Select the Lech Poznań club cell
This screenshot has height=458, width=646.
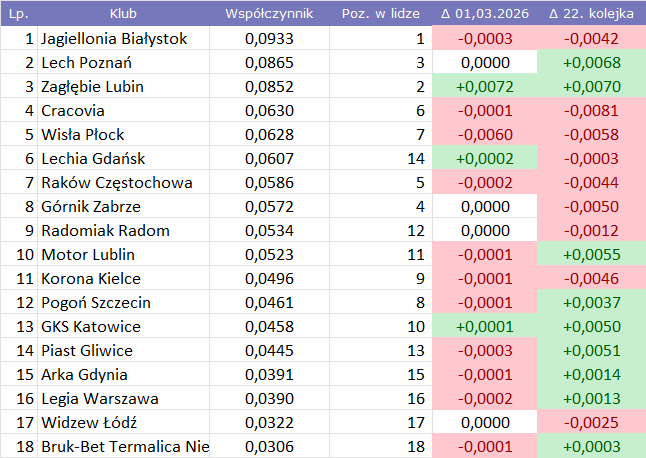point(124,63)
